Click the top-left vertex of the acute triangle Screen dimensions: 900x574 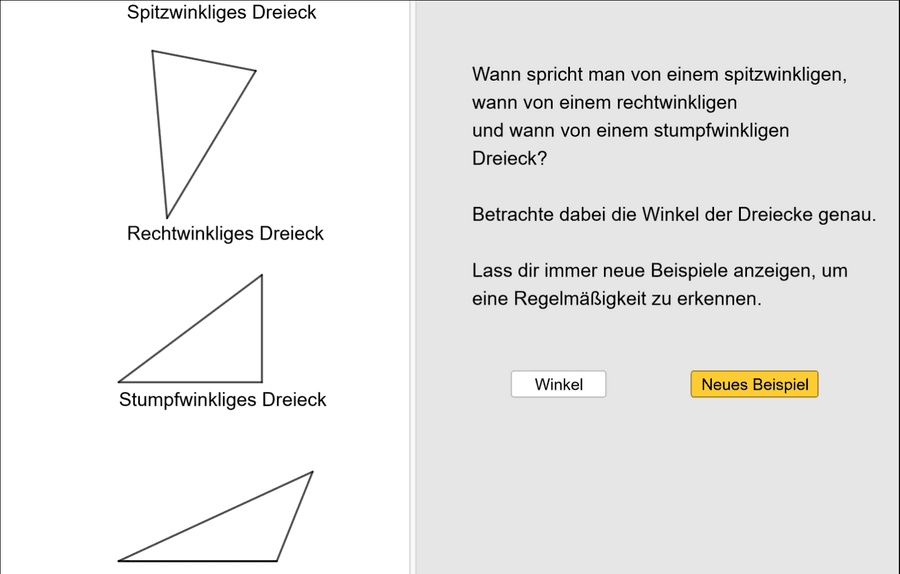coord(153,51)
